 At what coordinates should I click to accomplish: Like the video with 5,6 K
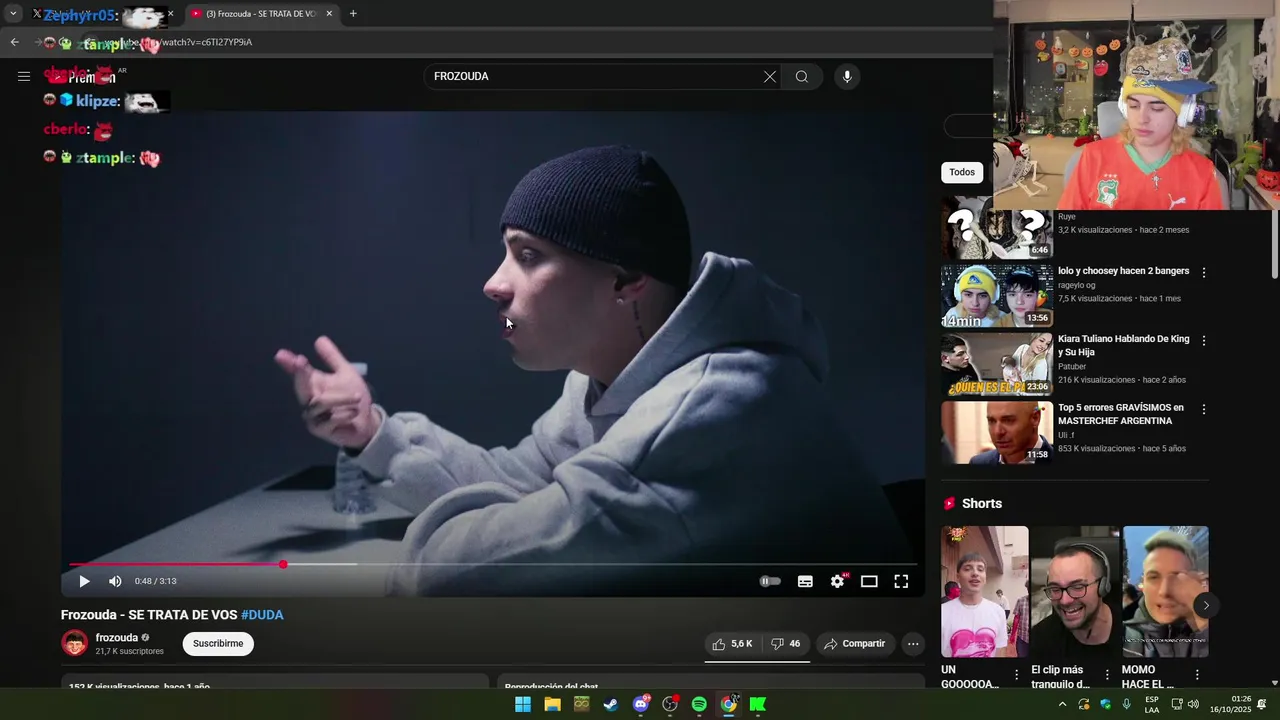click(x=732, y=644)
